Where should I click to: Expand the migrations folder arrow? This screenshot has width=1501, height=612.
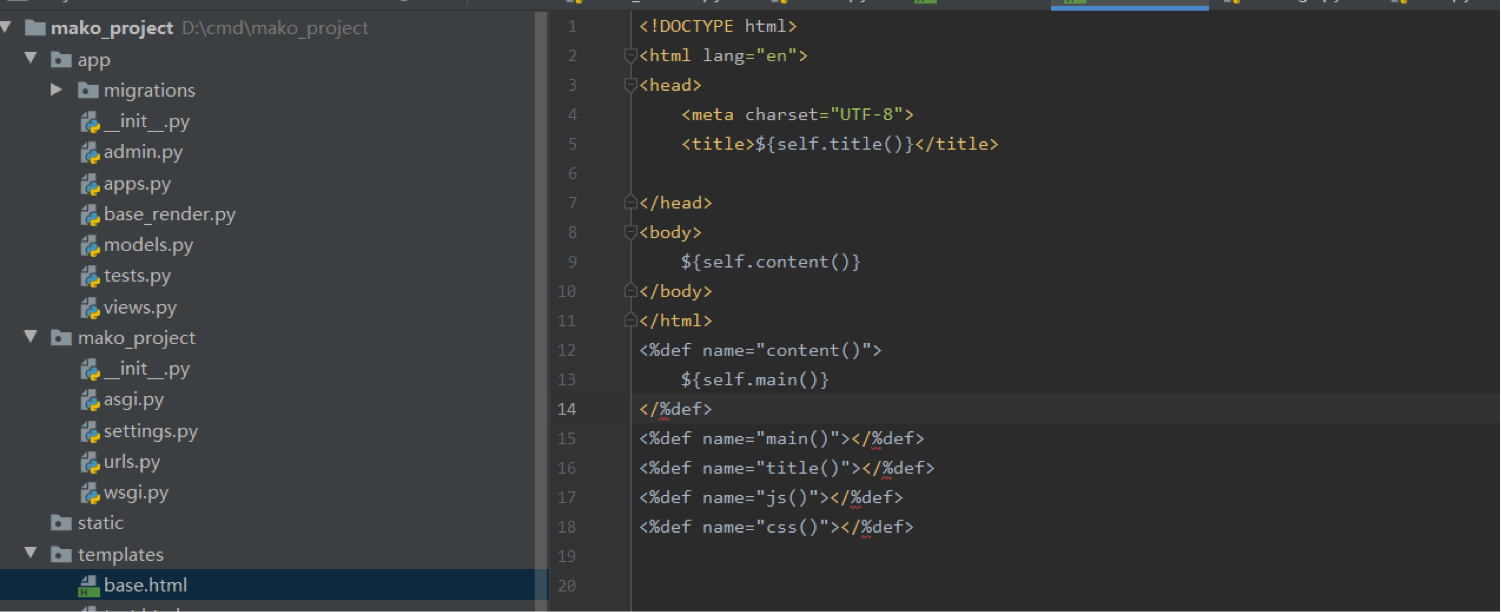[x=57, y=90]
